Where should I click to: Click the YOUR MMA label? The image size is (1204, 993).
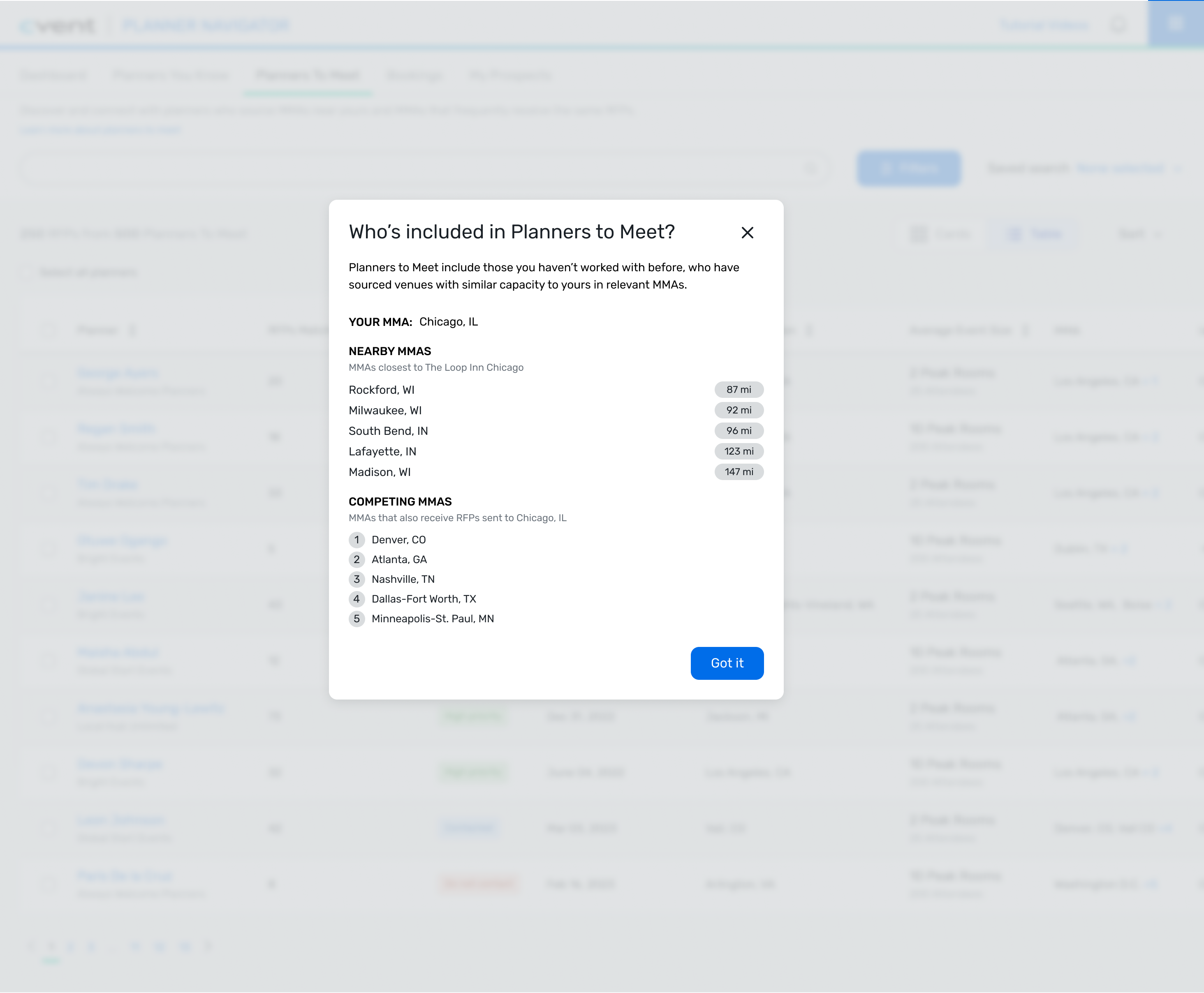pos(380,322)
